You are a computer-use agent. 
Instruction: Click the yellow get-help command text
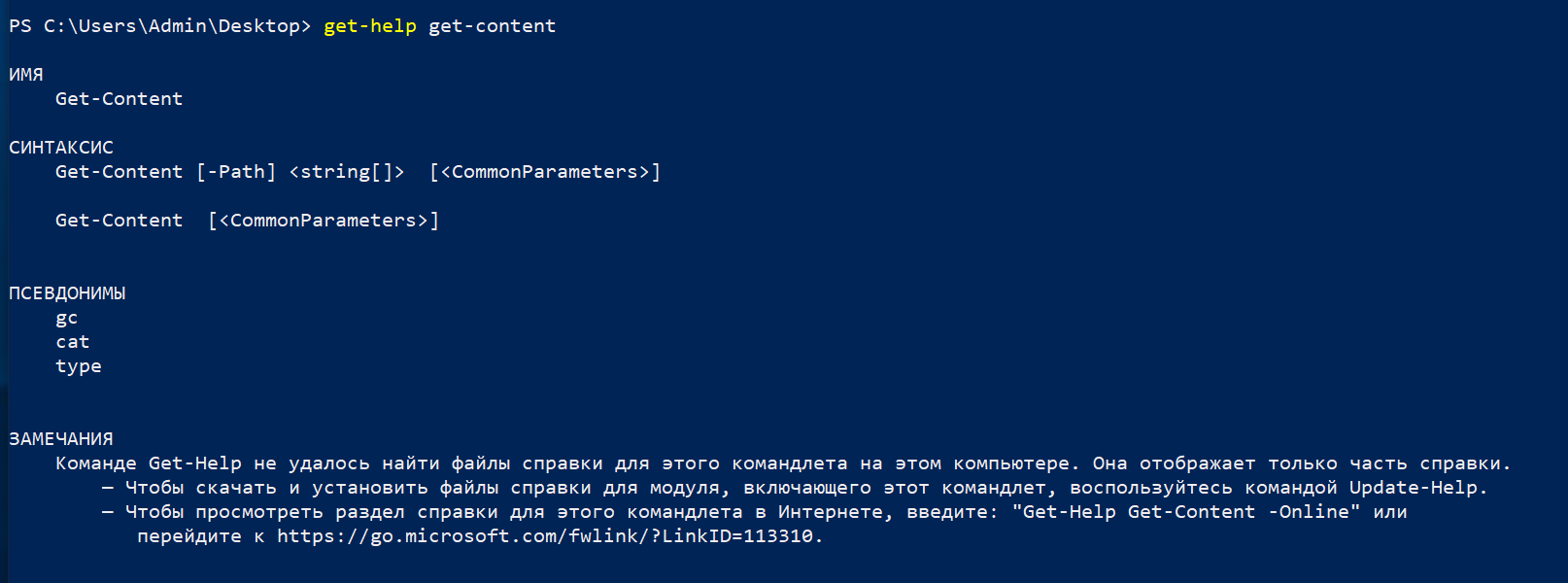click(369, 26)
